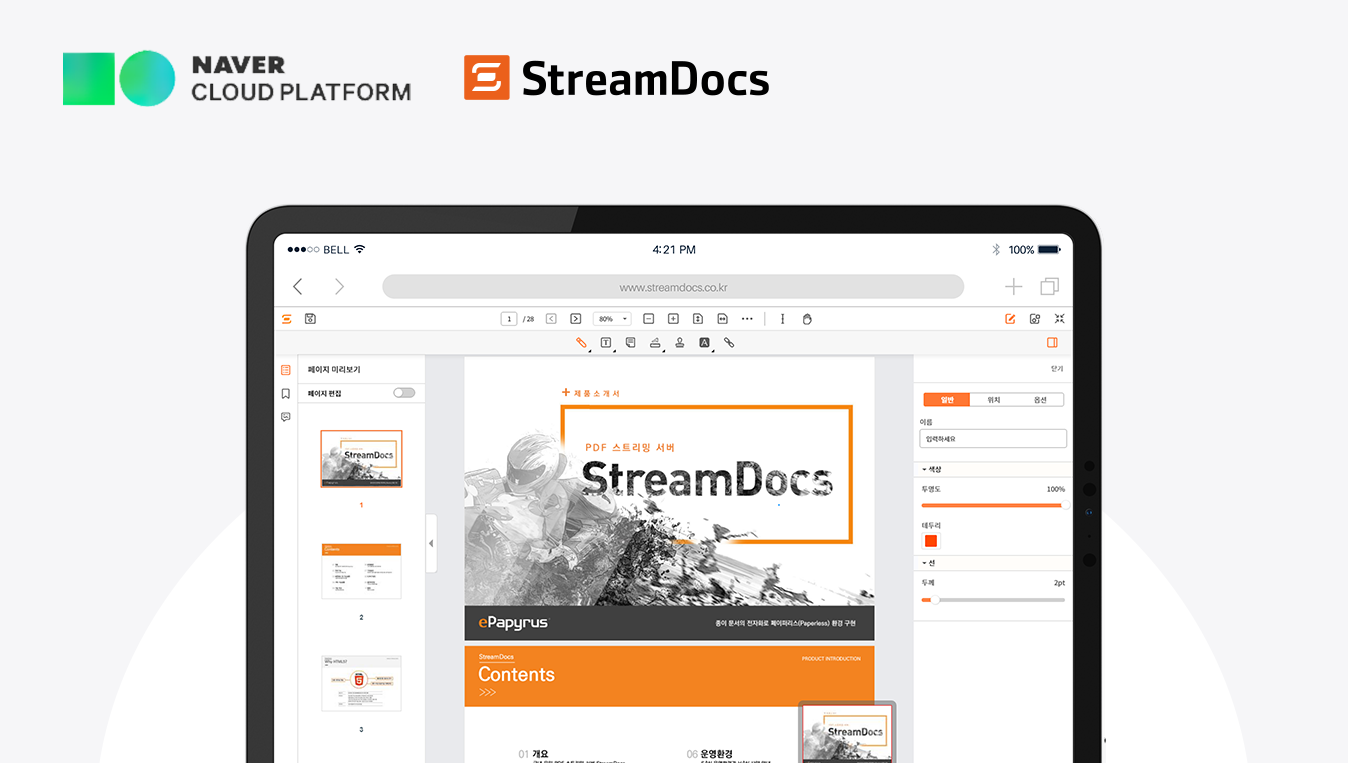Open the page thumbnails sidebar icon
The image size is (1348, 763).
286,370
